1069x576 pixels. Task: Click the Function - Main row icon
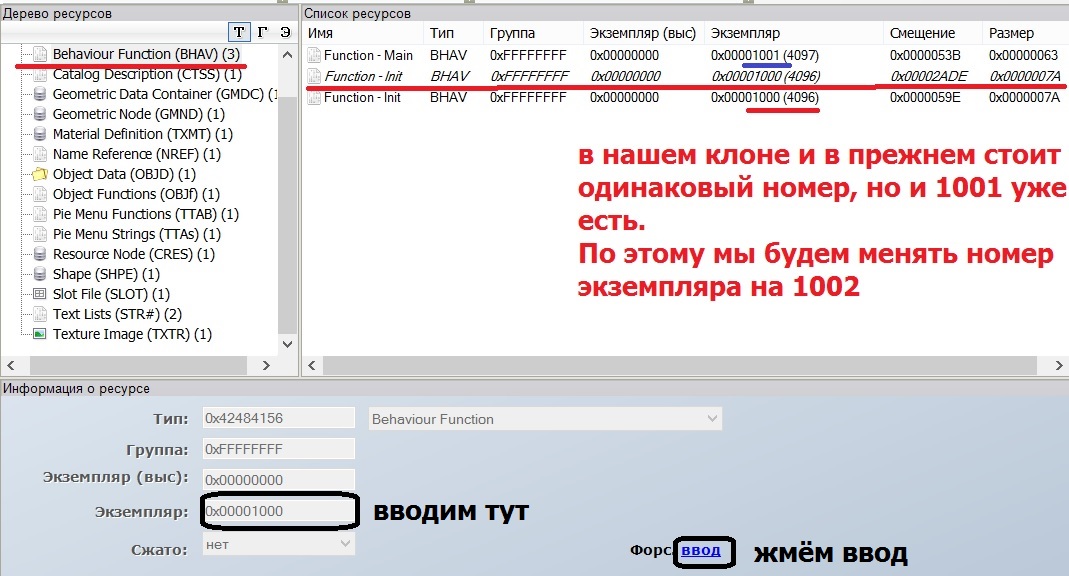click(314, 55)
